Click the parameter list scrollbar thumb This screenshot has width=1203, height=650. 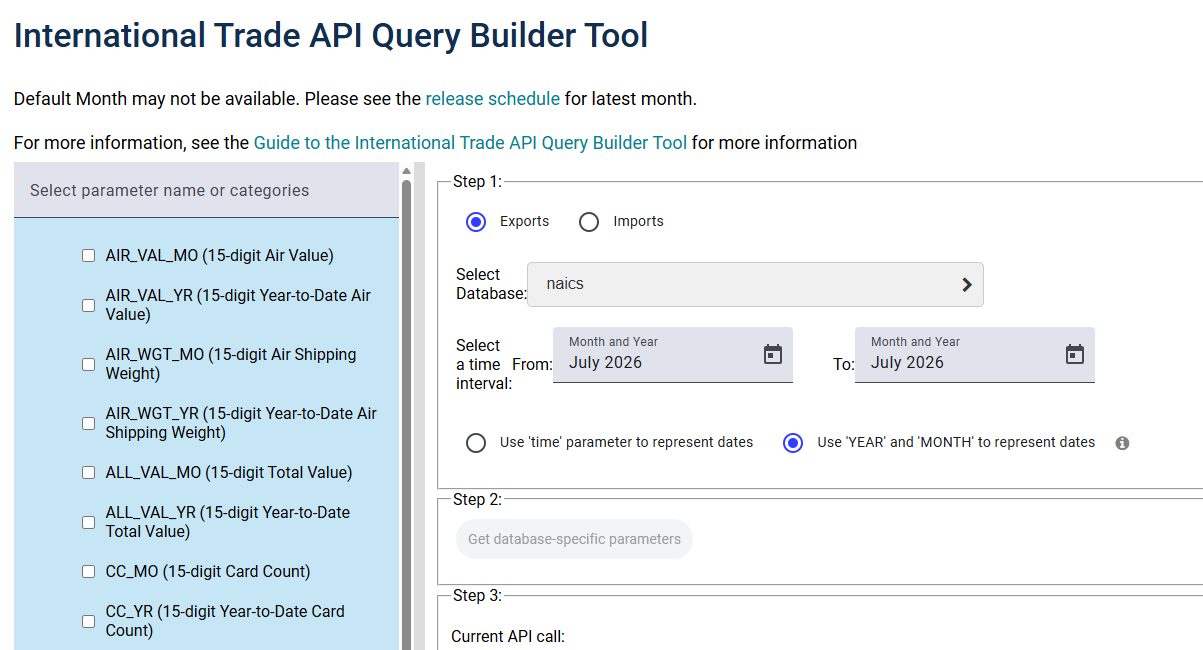pos(406,415)
